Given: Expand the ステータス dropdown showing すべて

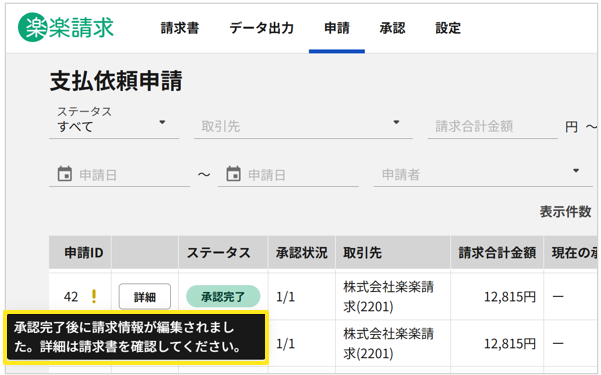Looking at the screenshot, I should (114, 122).
